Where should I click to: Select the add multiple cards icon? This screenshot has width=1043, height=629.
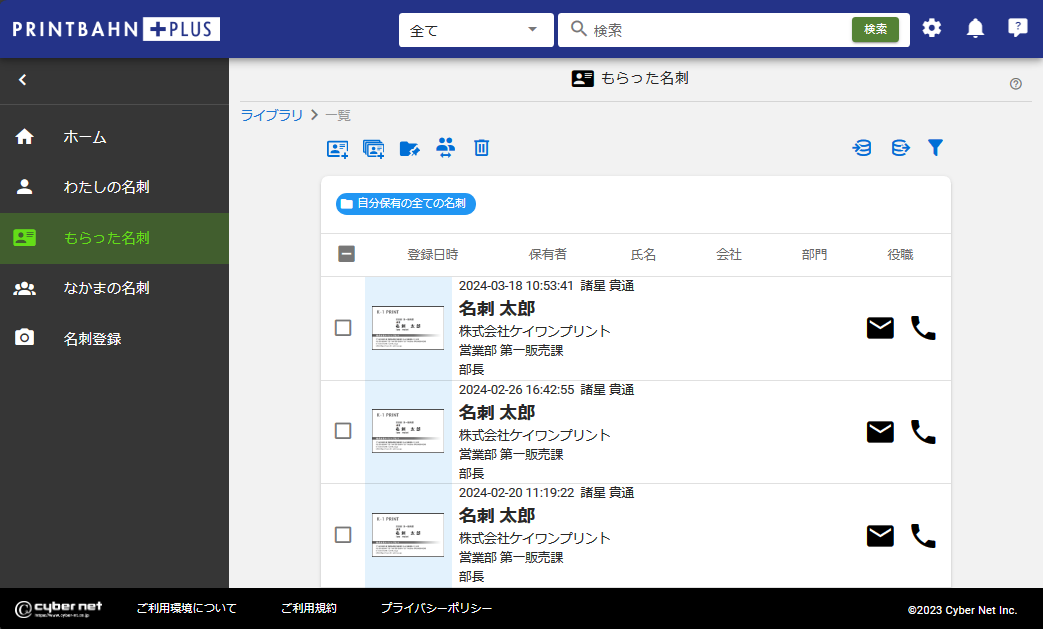pyautogui.click(x=374, y=147)
